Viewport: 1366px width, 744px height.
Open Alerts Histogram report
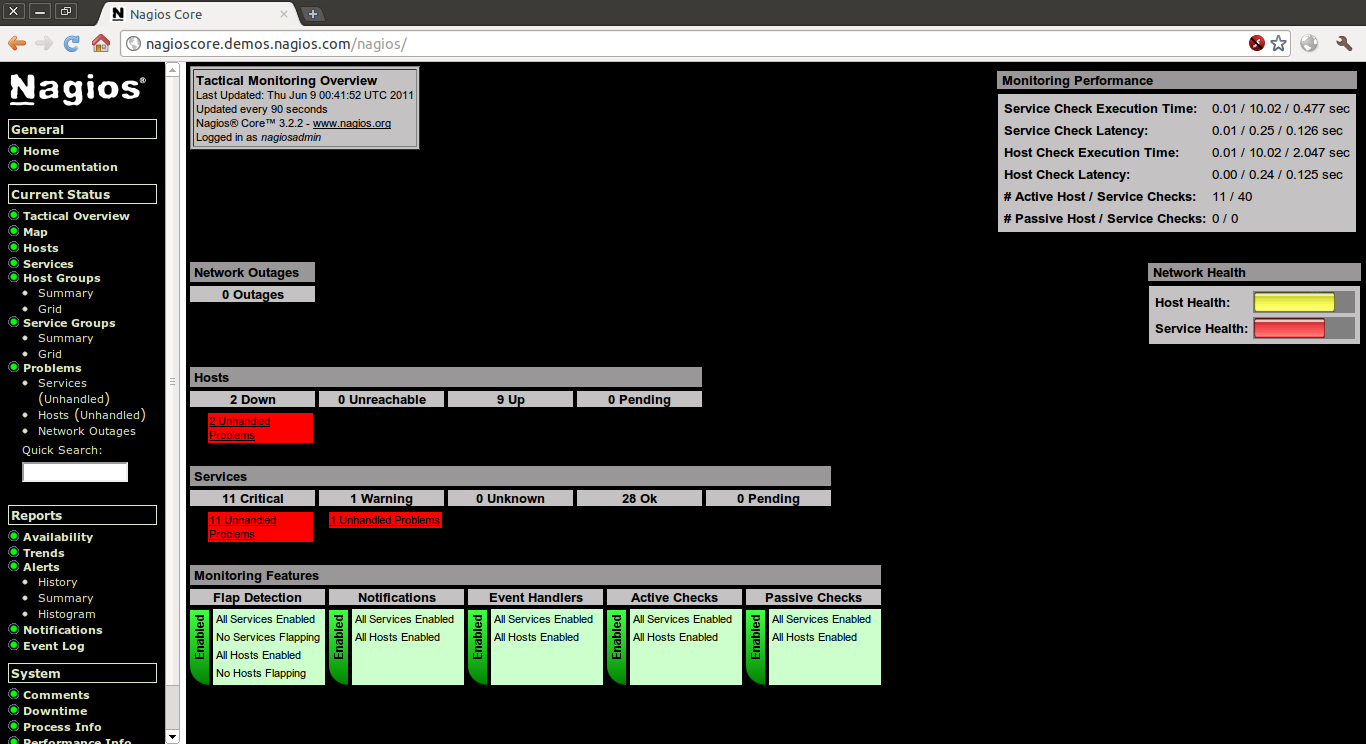67,614
